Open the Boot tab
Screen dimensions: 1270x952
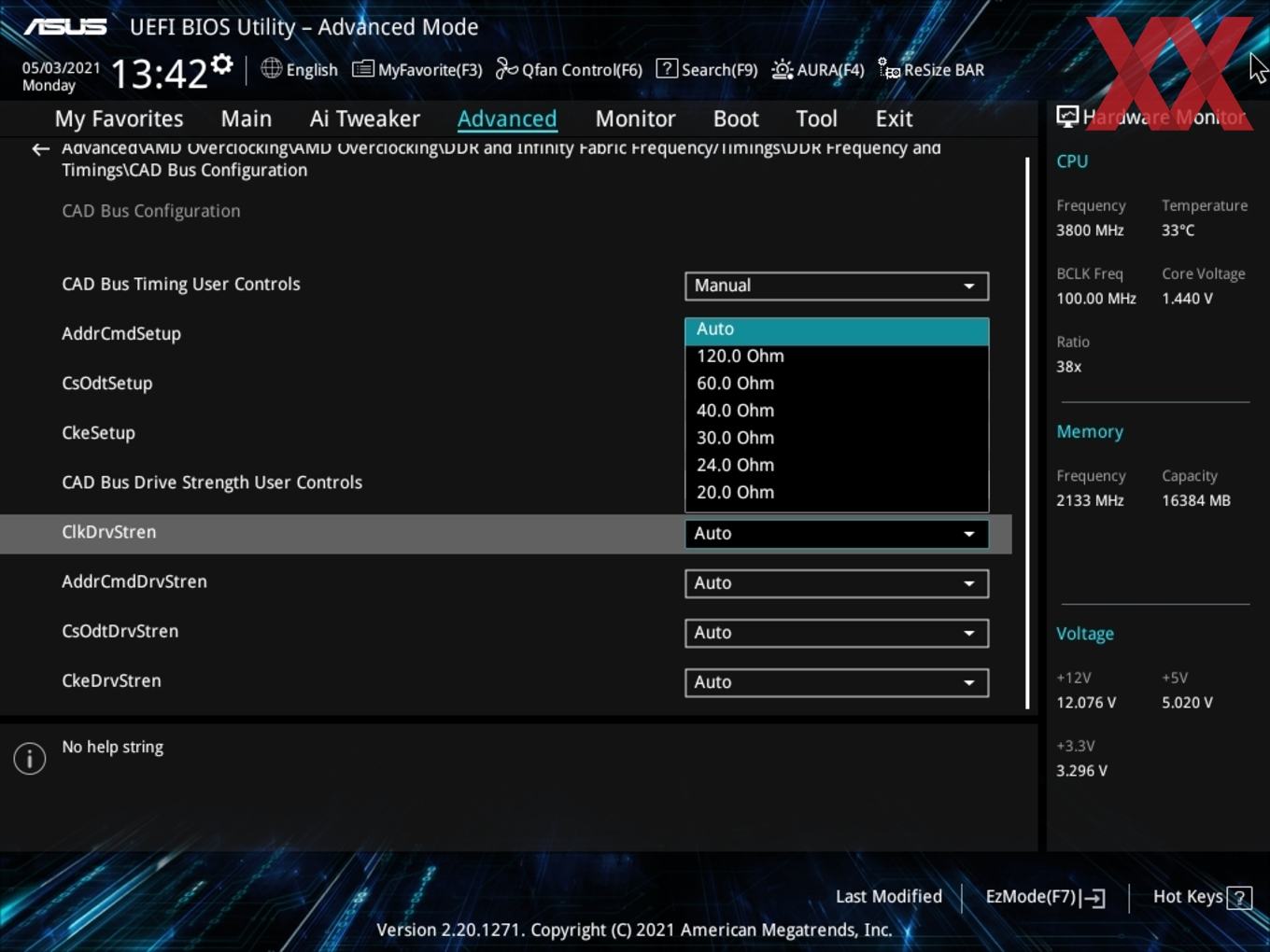coord(736,119)
